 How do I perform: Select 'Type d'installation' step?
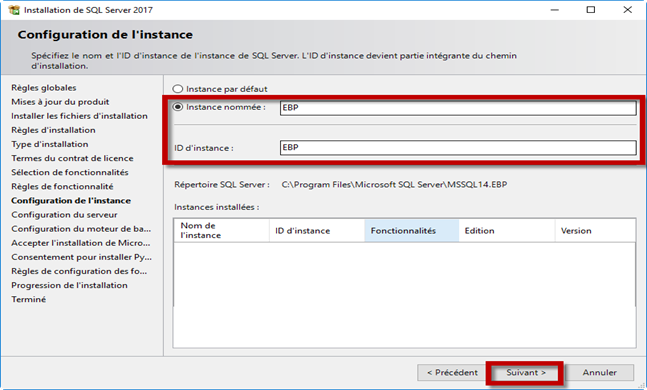tap(50, 144)
